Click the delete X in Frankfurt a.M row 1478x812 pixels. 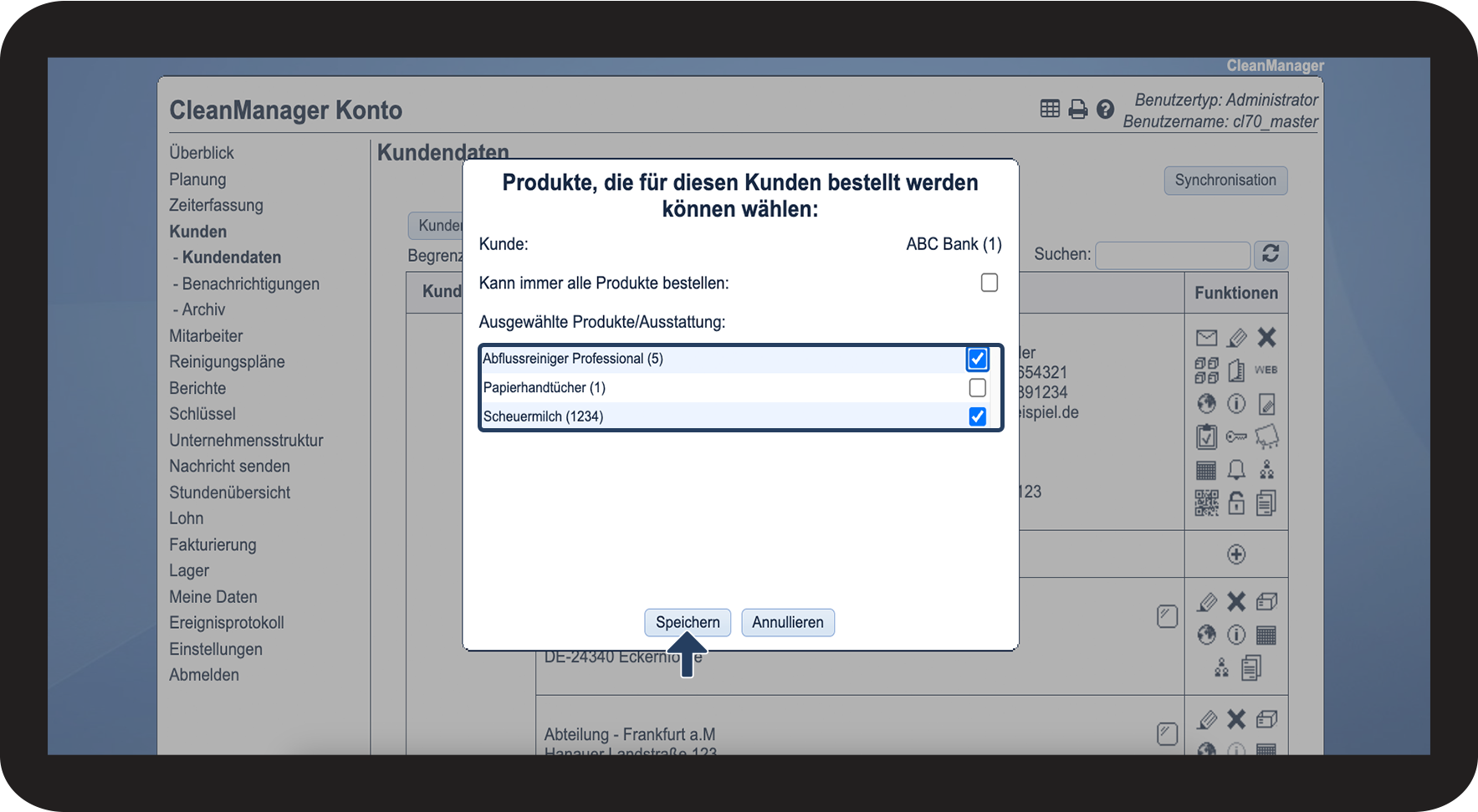click(1236, 719)
